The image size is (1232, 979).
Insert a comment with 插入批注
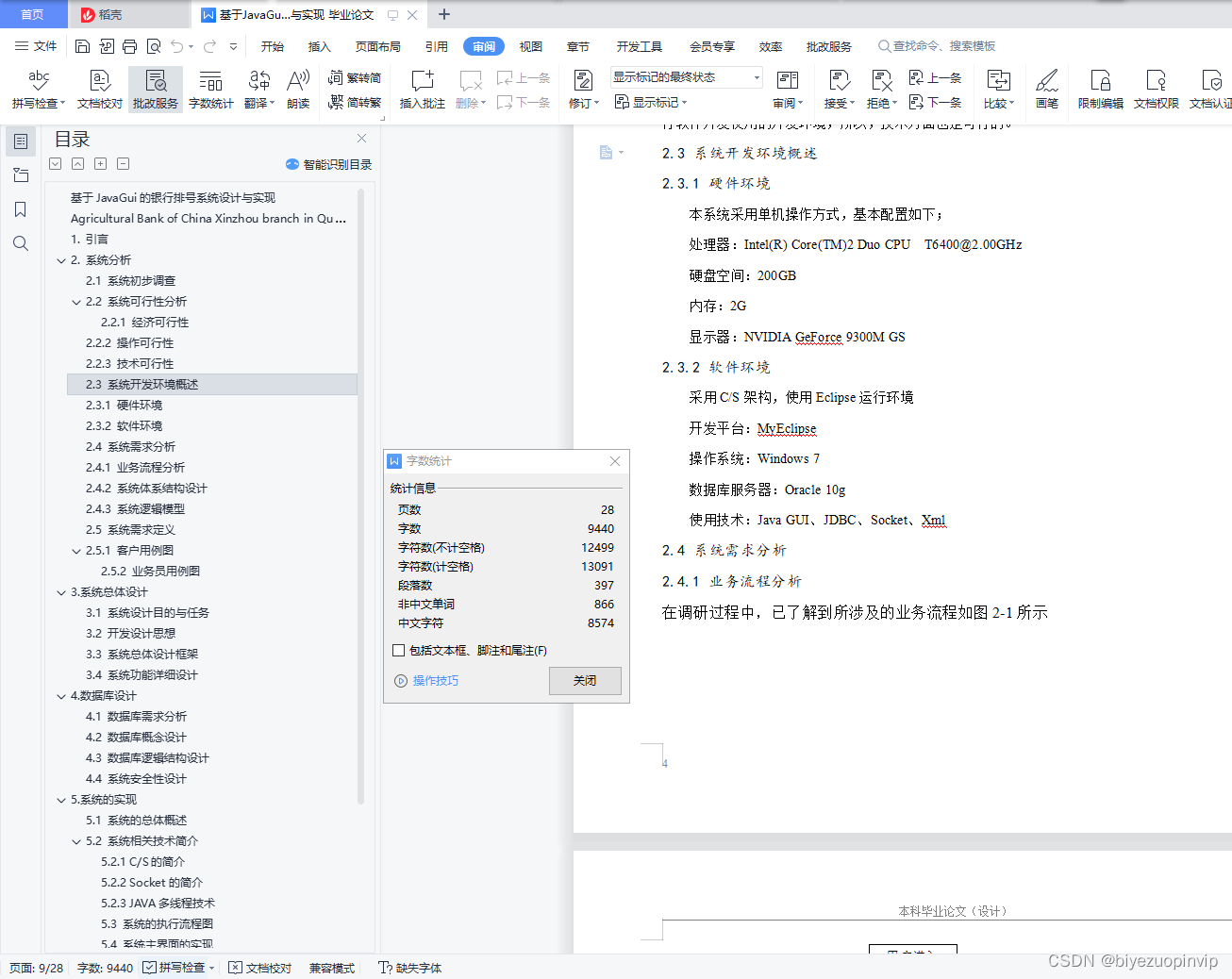(x=422, y=90)
